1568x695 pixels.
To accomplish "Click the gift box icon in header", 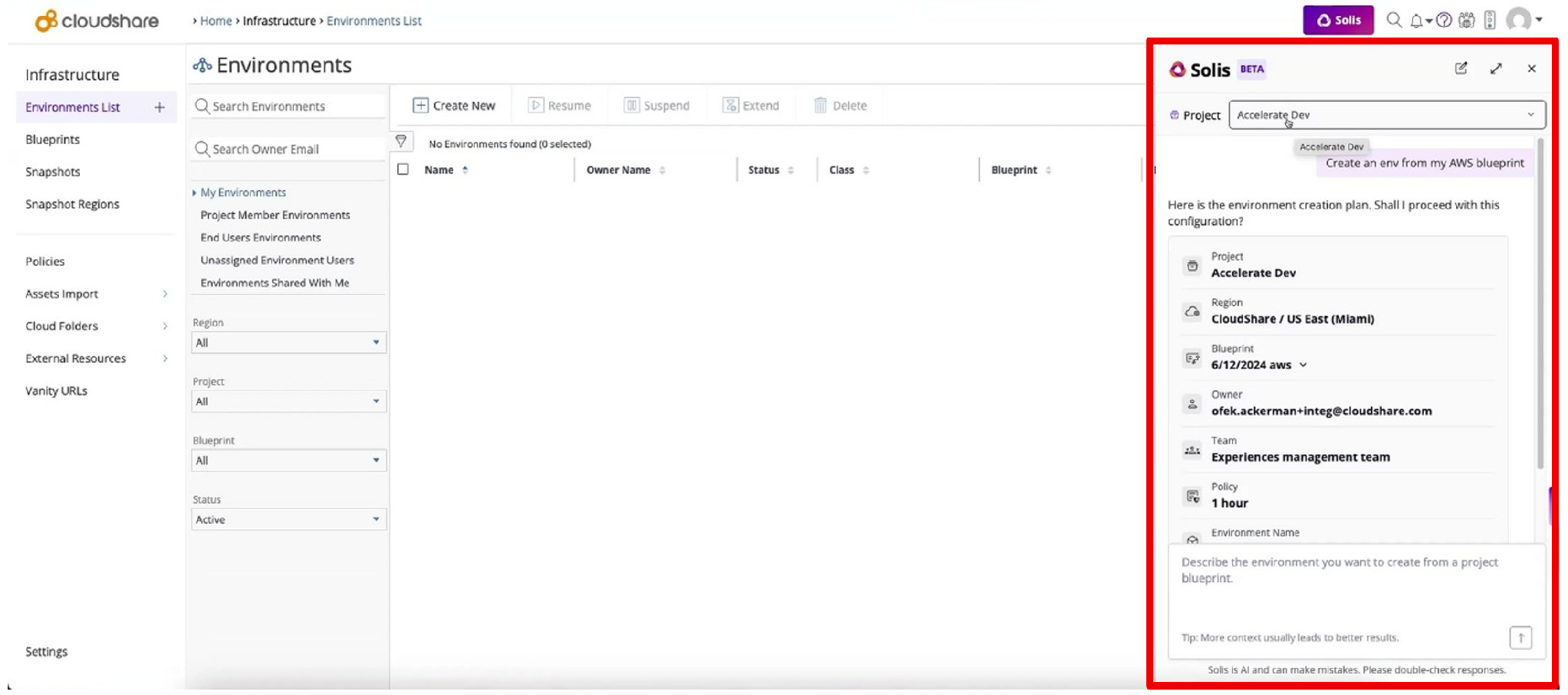I will pos(1466,21).
